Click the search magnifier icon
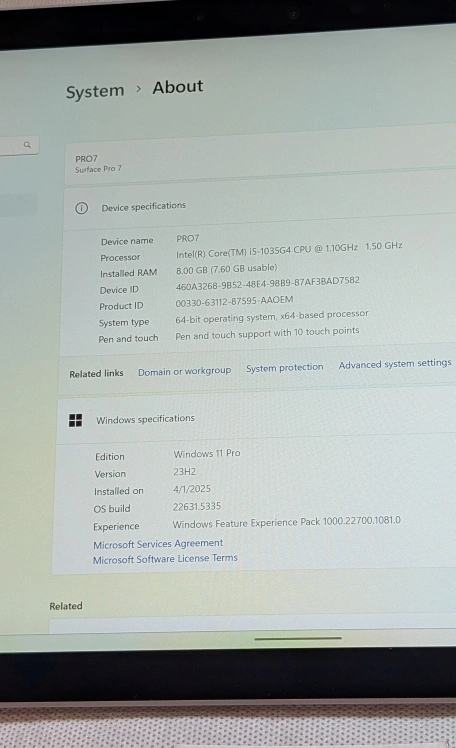The width and height of the screenshot is (456, 748). click(x=27, y=145)
